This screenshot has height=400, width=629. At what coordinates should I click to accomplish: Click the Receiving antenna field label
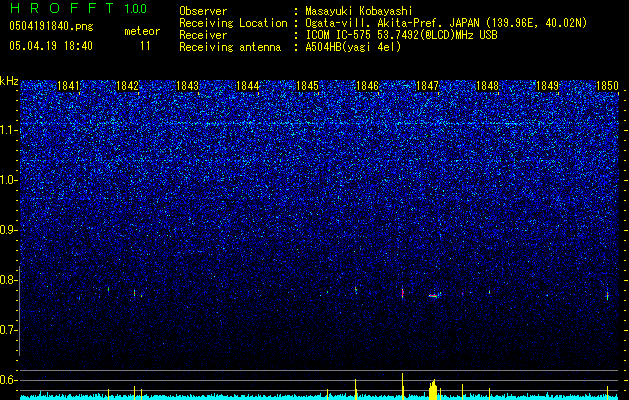[230, 47]
